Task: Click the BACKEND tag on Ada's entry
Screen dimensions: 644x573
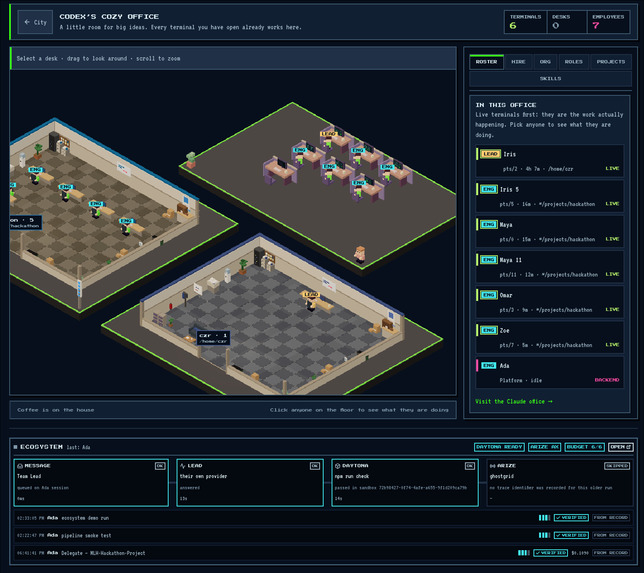Action: pyautogui.click(x=607, y=380)
